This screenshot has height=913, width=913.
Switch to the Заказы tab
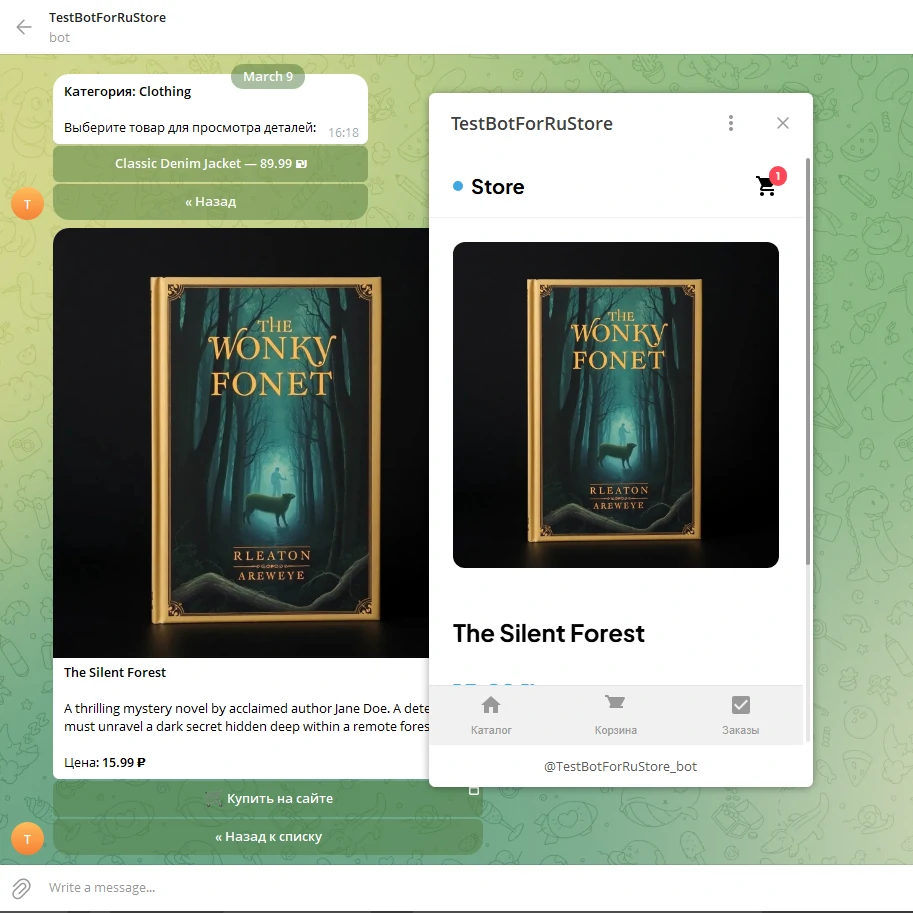click(x=740, y=715)
